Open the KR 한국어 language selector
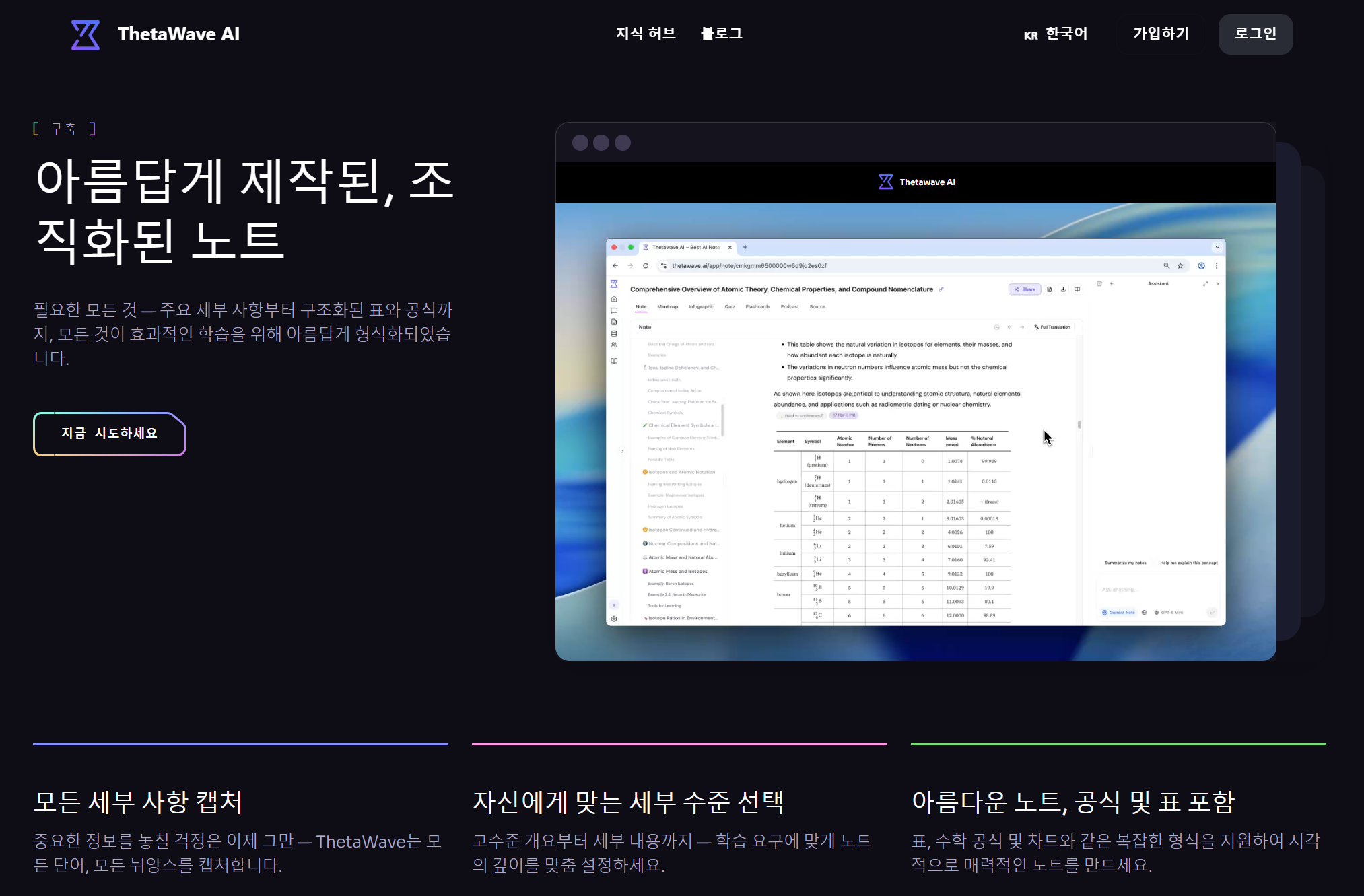This screenshot has height=896, width=1364. 1056,34
